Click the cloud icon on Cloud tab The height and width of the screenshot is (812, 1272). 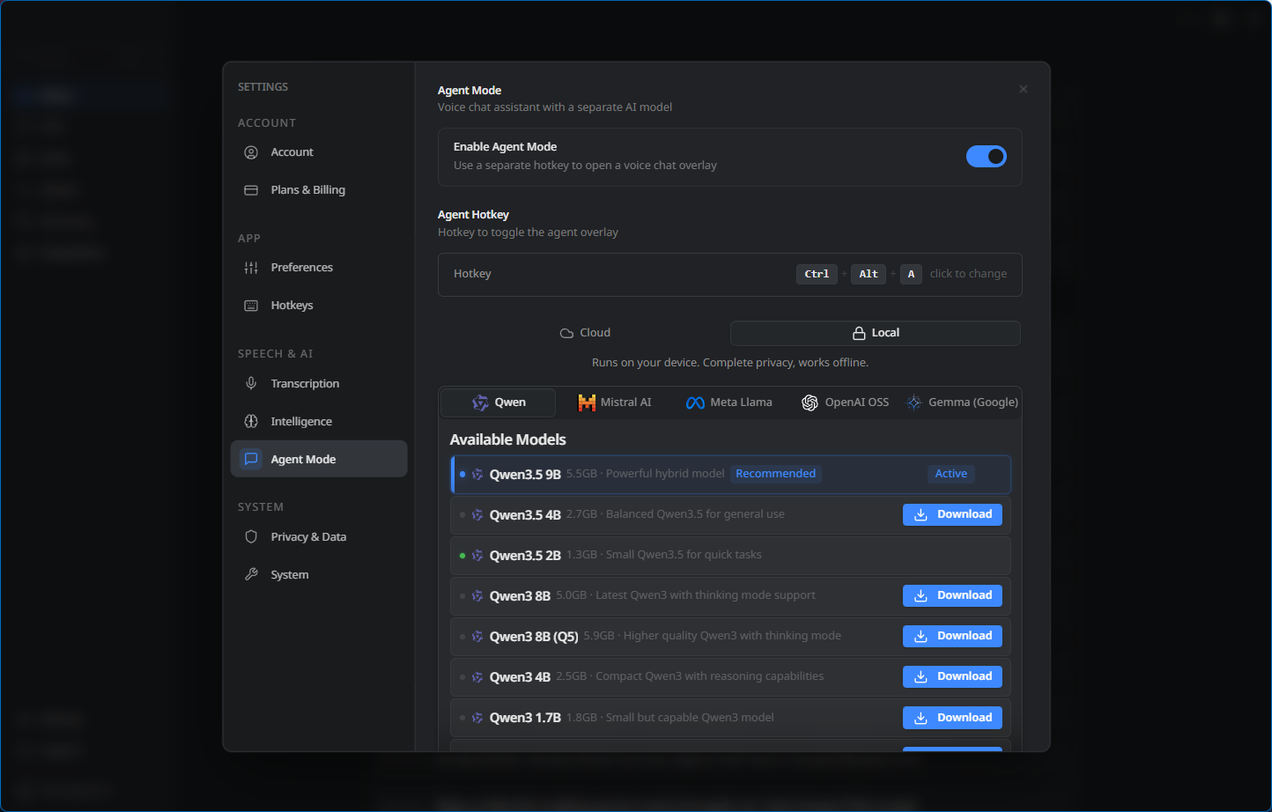[x=567, y=333]
